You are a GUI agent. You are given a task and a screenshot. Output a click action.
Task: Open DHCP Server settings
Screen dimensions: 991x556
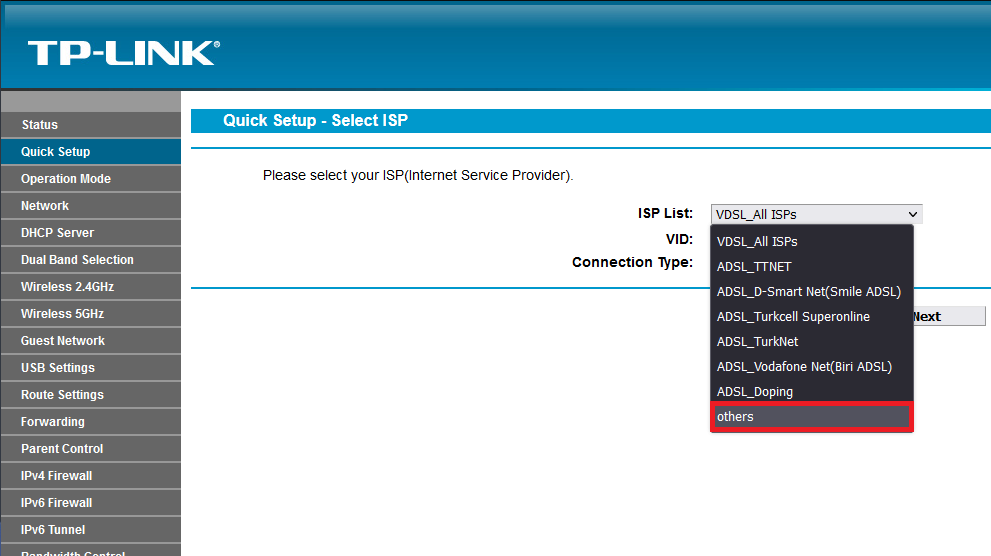tap(91, 233)
